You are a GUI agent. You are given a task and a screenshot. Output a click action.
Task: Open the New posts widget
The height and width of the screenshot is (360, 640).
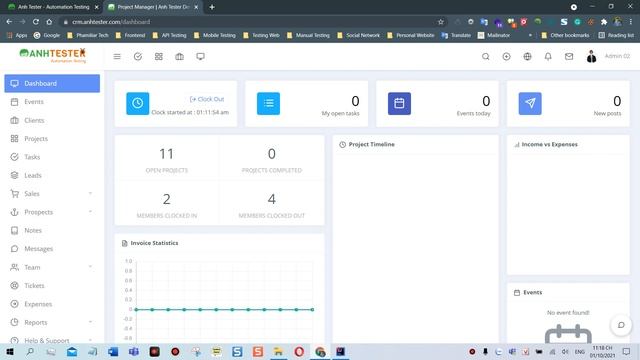(568, 104)
